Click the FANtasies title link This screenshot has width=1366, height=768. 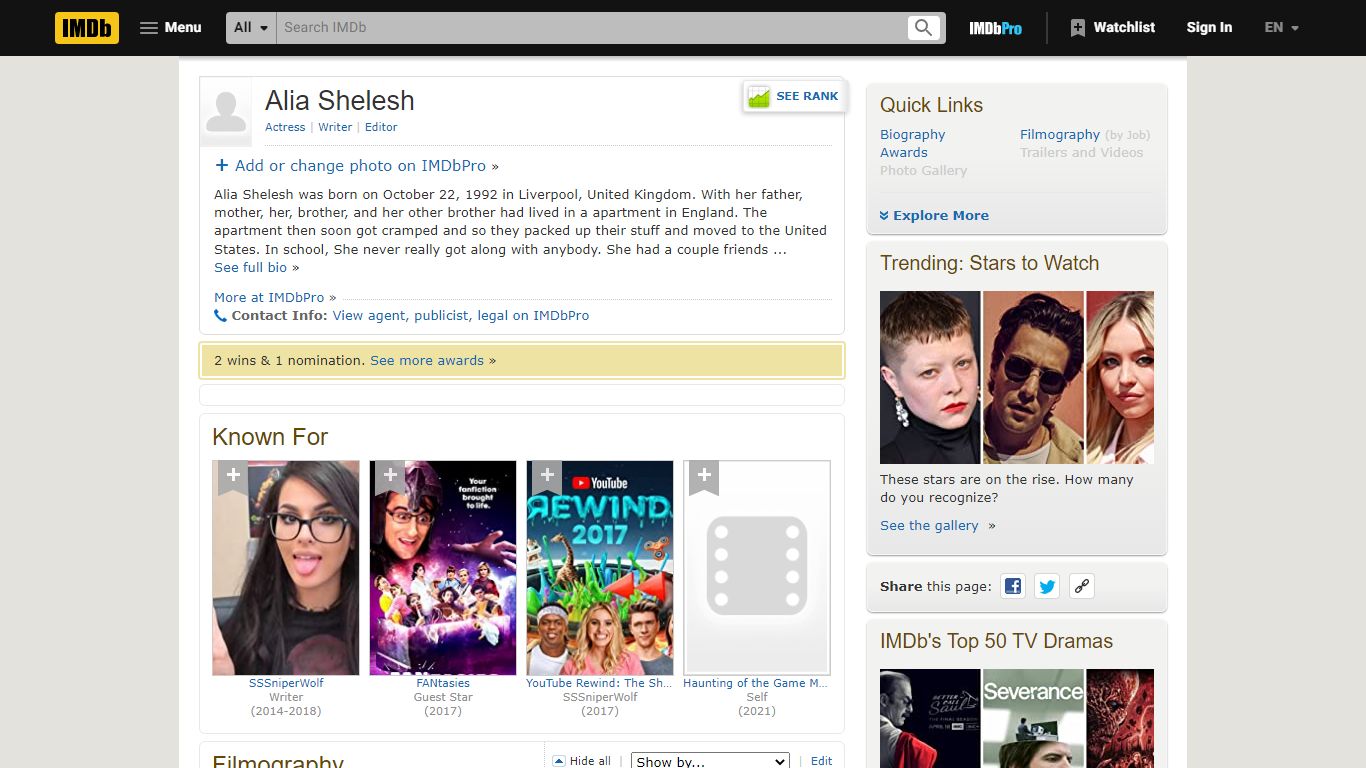coord(443,684)
